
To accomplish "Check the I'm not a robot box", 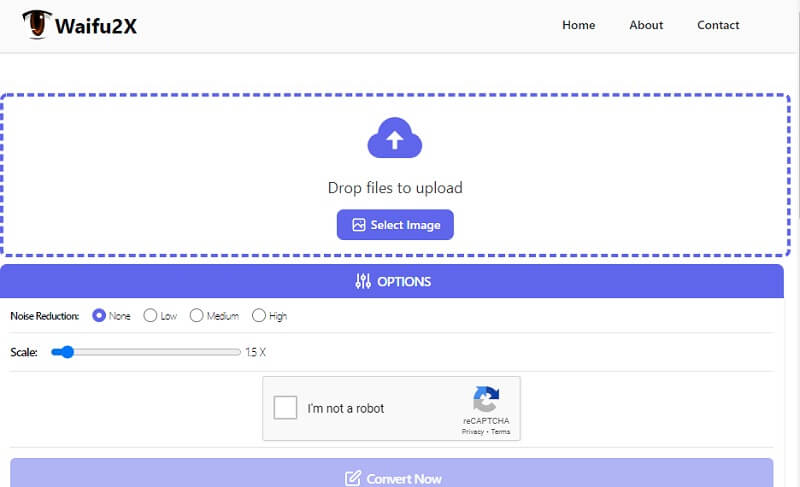I will (285, 408).
